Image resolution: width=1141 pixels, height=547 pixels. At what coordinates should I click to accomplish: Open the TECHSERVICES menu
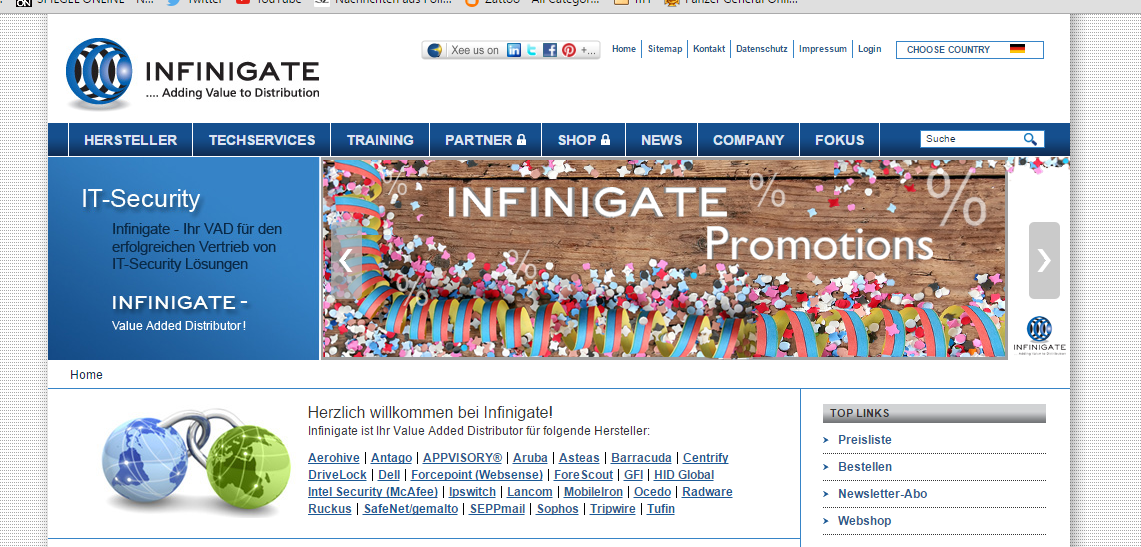point(262,140)
